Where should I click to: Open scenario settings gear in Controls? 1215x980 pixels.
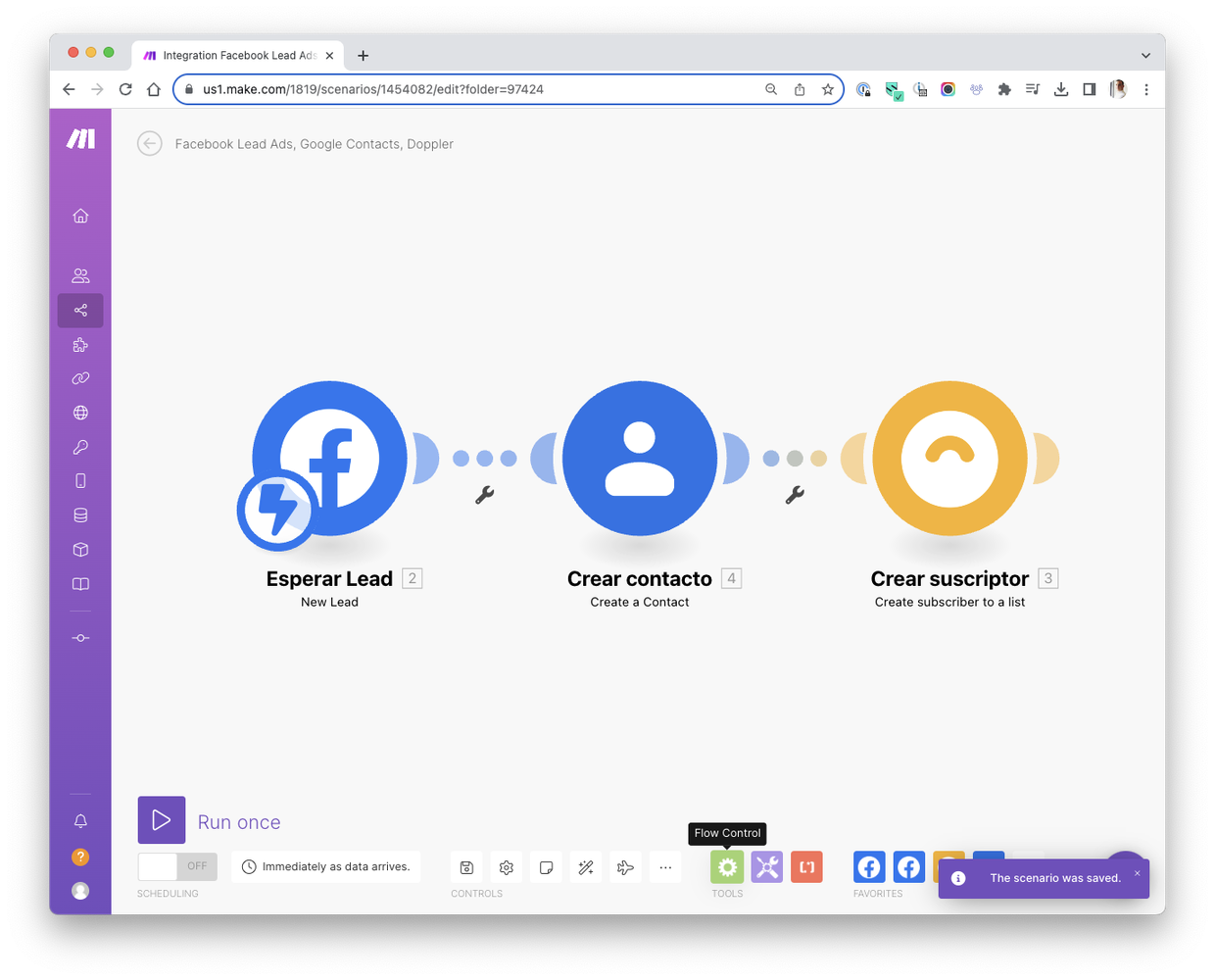507,867
